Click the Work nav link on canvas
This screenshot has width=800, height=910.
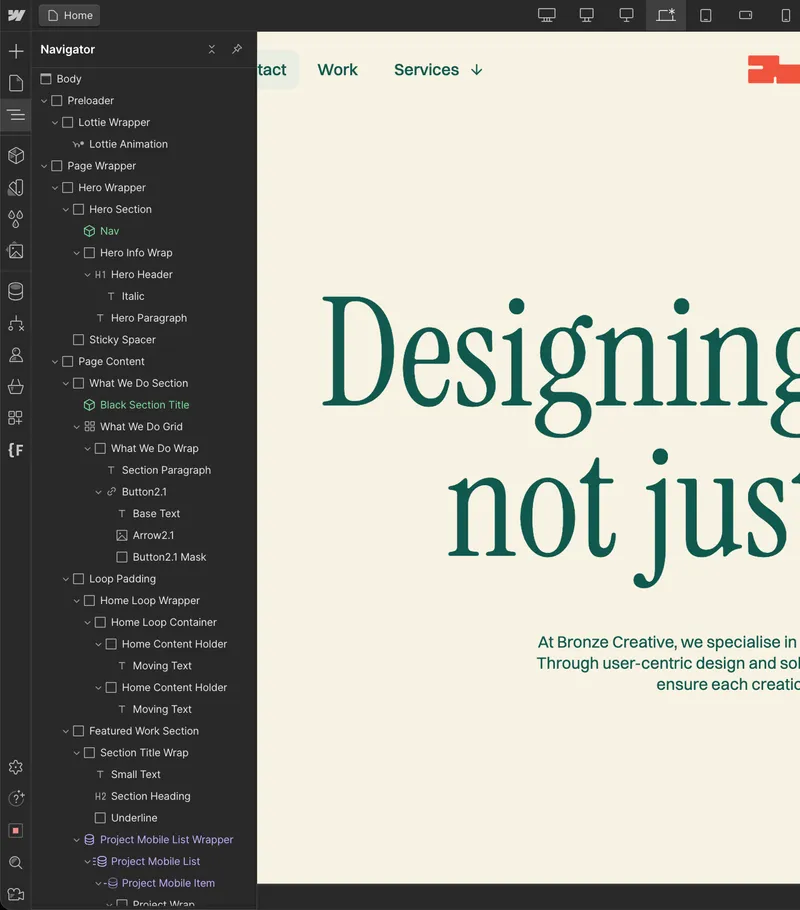(x=337, y=69)
